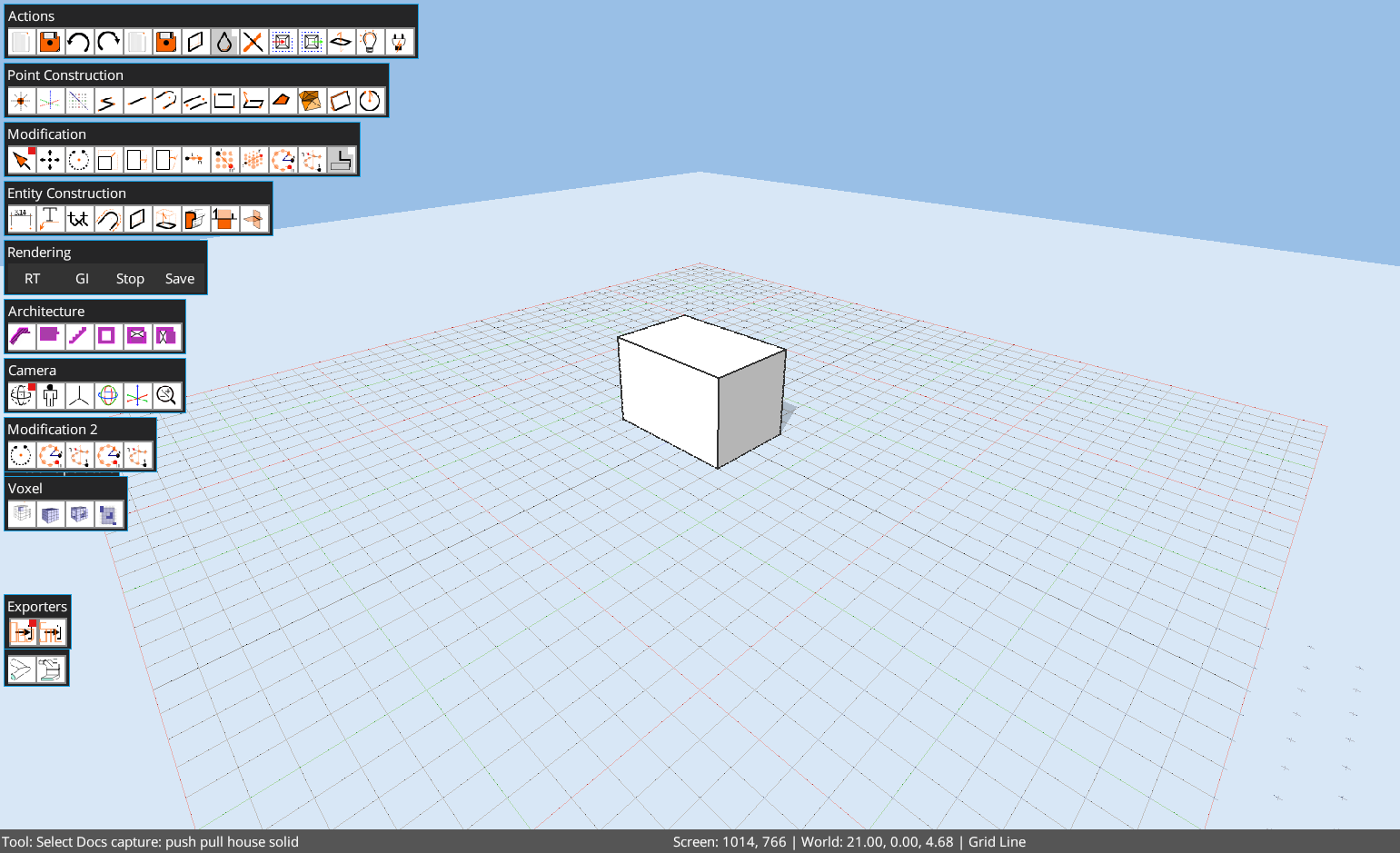Activate the dotted-circle Rotate tool in Modification

[79, 160]
